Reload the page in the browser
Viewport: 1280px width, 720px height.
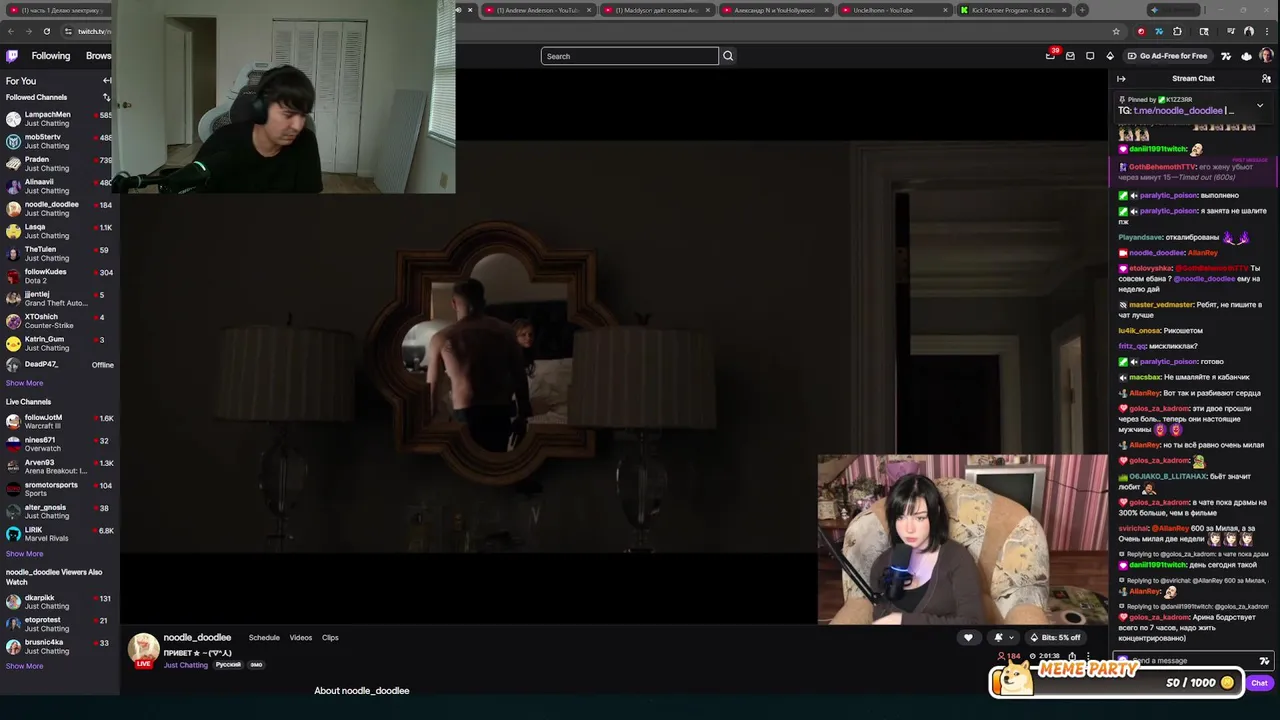[46, 31]
